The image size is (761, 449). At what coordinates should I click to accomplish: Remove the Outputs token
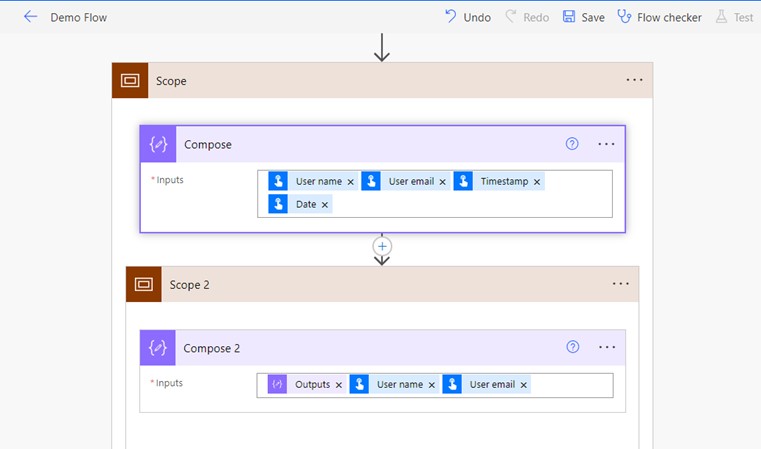339,385
